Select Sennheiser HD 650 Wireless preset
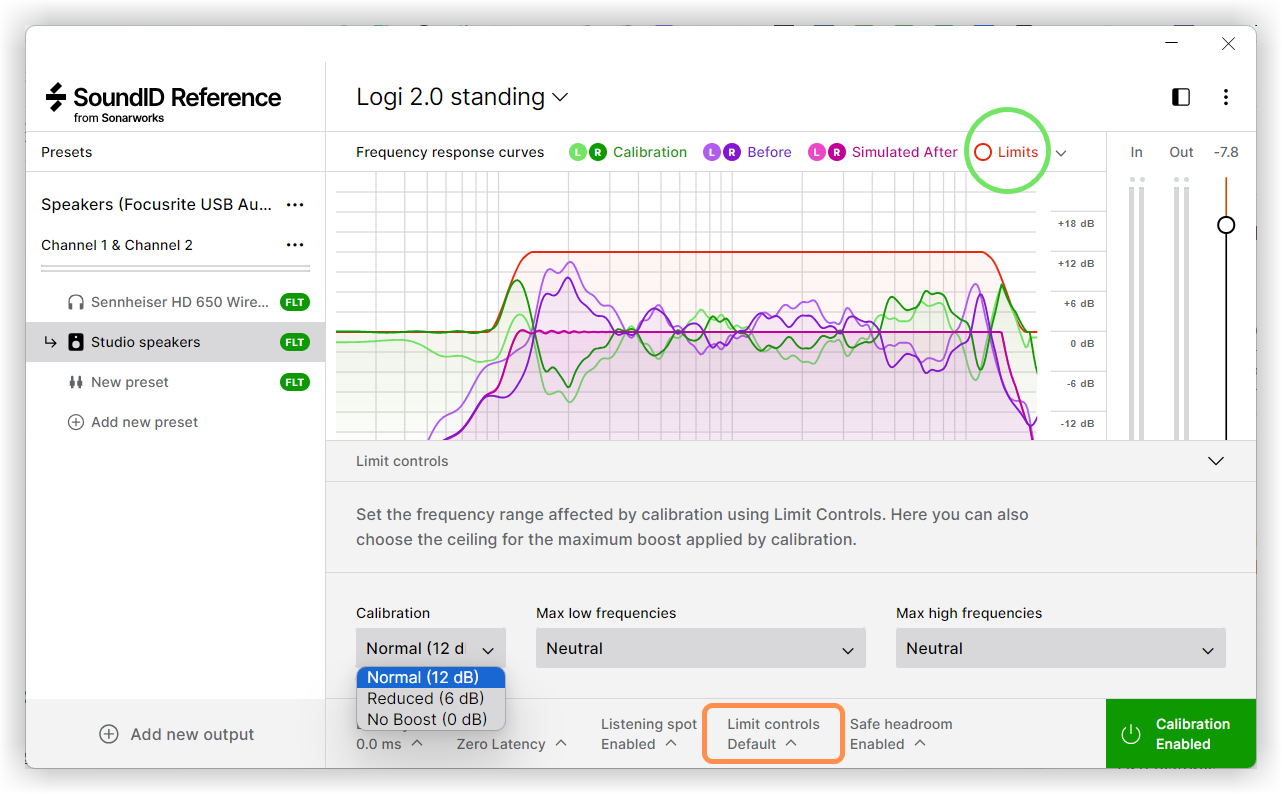The width and height of the screenshot is (1282, 794). click(175, 302)
